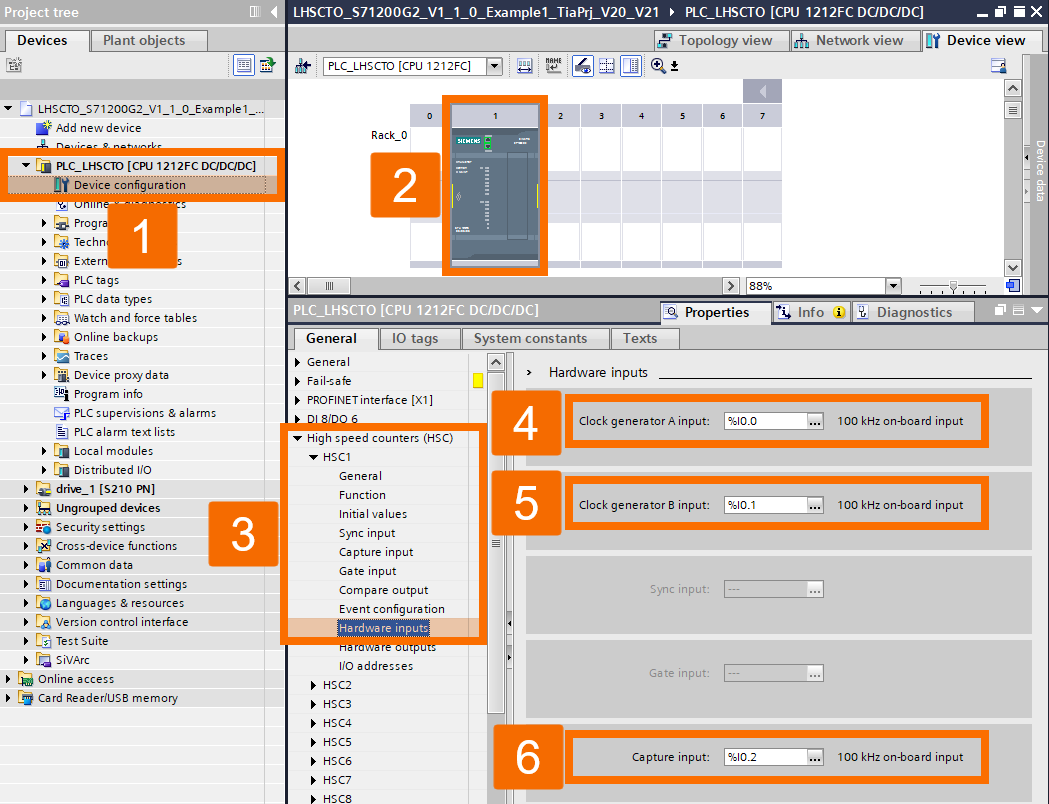Screen dimensions: 1049x804
Task: Select the CPU module in rack slot 1
Action: [x=495, y=194]
